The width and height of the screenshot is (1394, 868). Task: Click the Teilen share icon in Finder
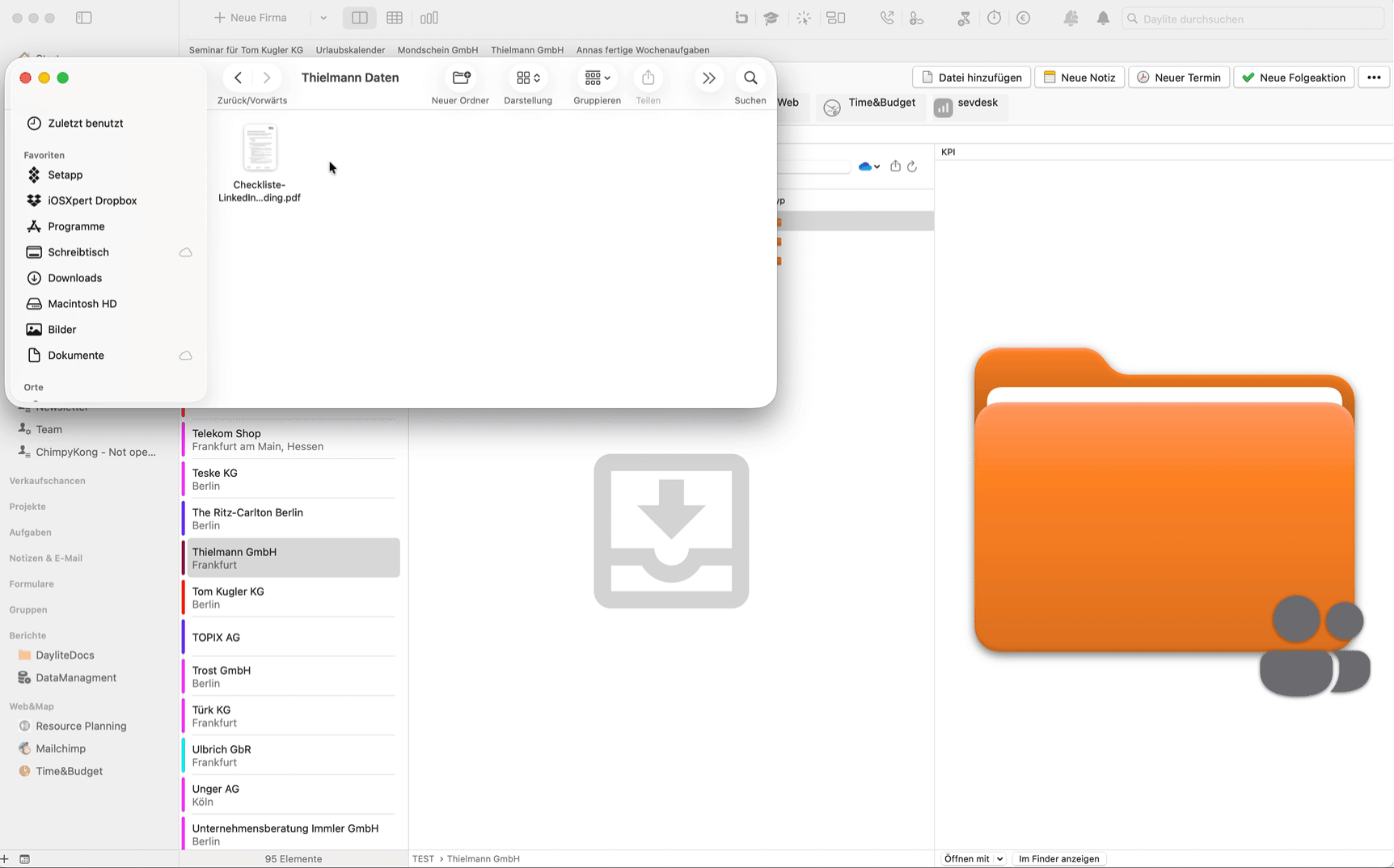click(x=648, y=78)
